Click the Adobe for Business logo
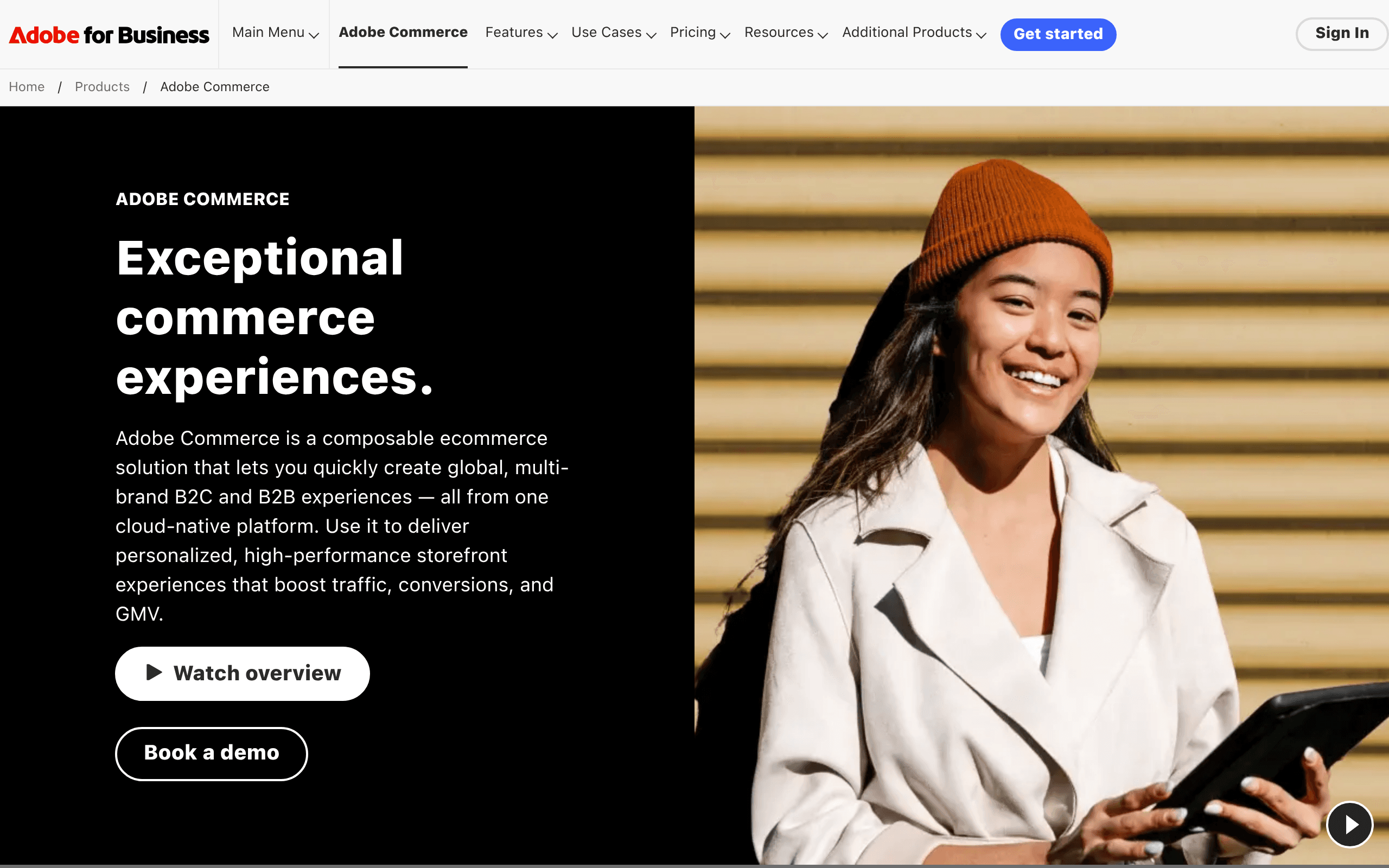Screen dimensions: 1389x868 pos(109,35)
